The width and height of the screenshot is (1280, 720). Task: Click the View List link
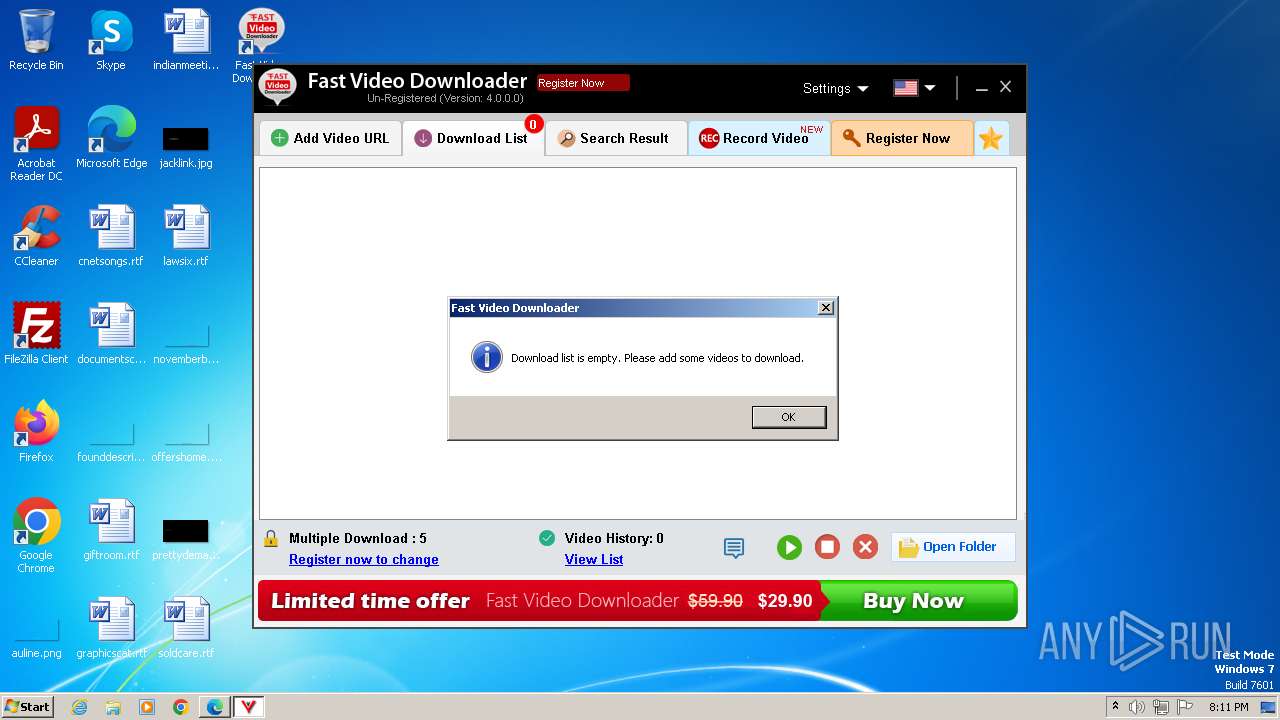tap(594, 559)
